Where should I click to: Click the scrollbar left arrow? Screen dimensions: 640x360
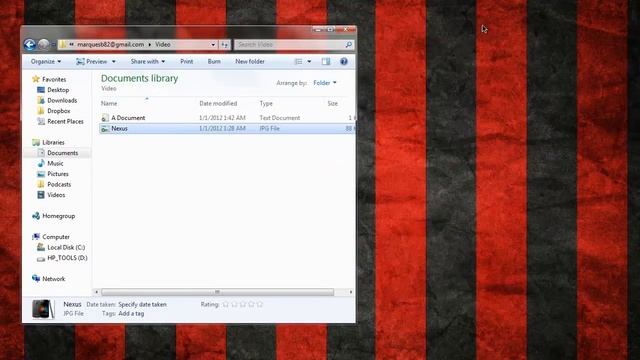click(x=96, y=292)
